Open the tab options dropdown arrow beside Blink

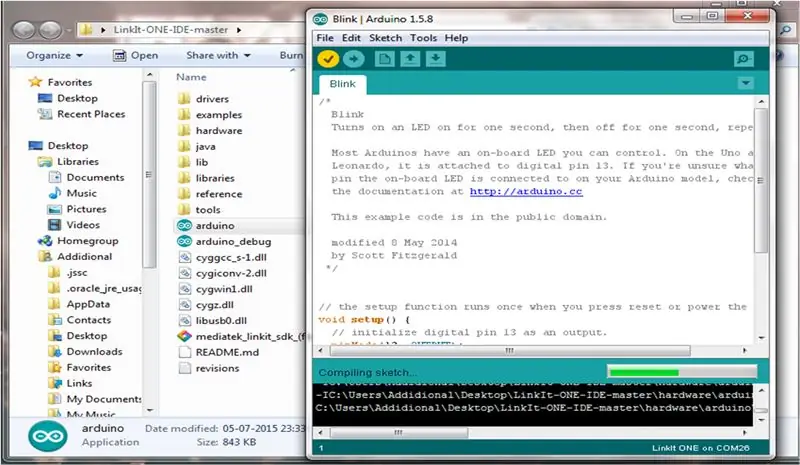click(746, 83)
